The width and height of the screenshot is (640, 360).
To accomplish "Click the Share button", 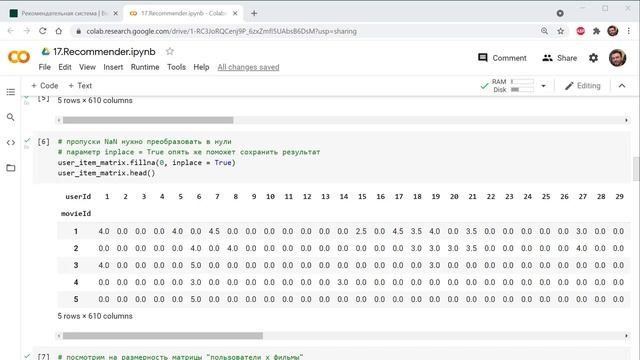I will (560, 58).
